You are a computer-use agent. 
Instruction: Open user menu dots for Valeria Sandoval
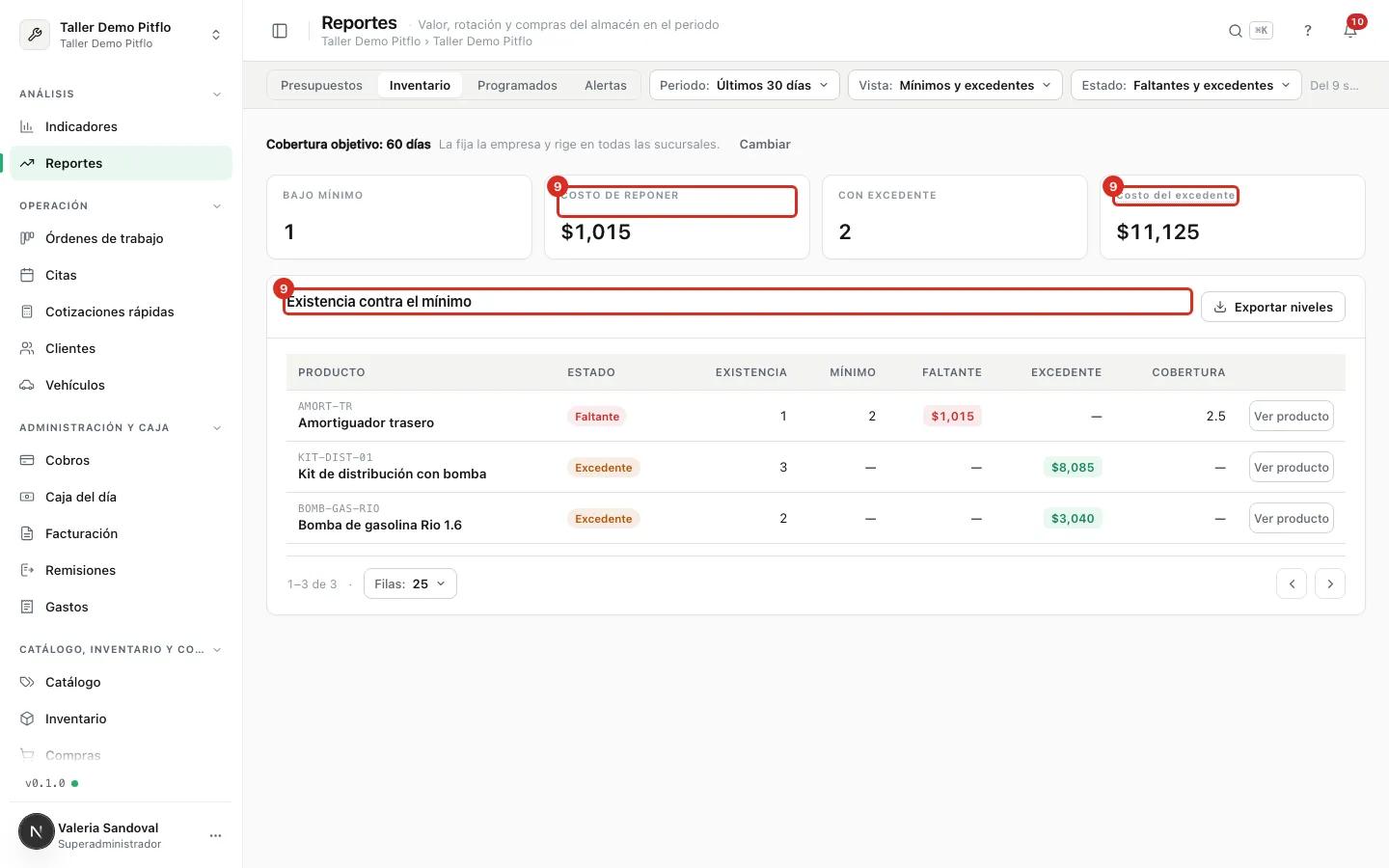click(215, 835)
